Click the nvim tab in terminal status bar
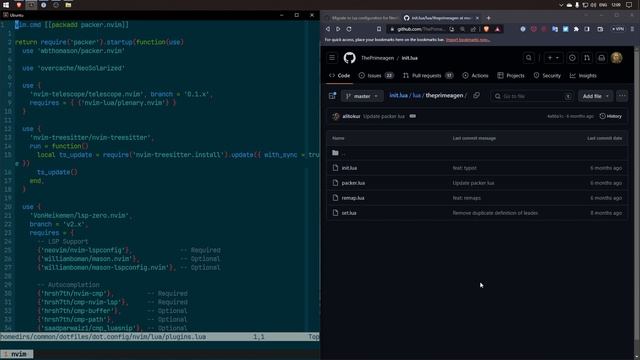Viewport: 640px width, 360px height. coord(16,354)
